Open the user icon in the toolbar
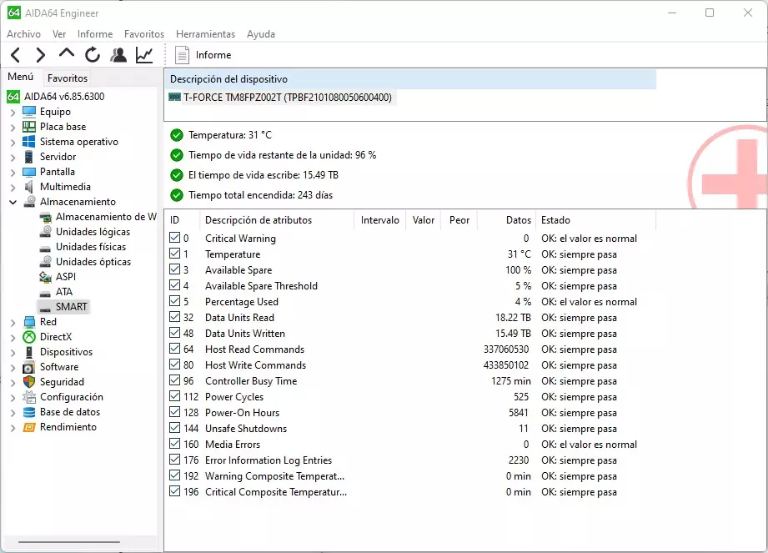This screenshot has height=553, width=768. [x=118, y=55]
